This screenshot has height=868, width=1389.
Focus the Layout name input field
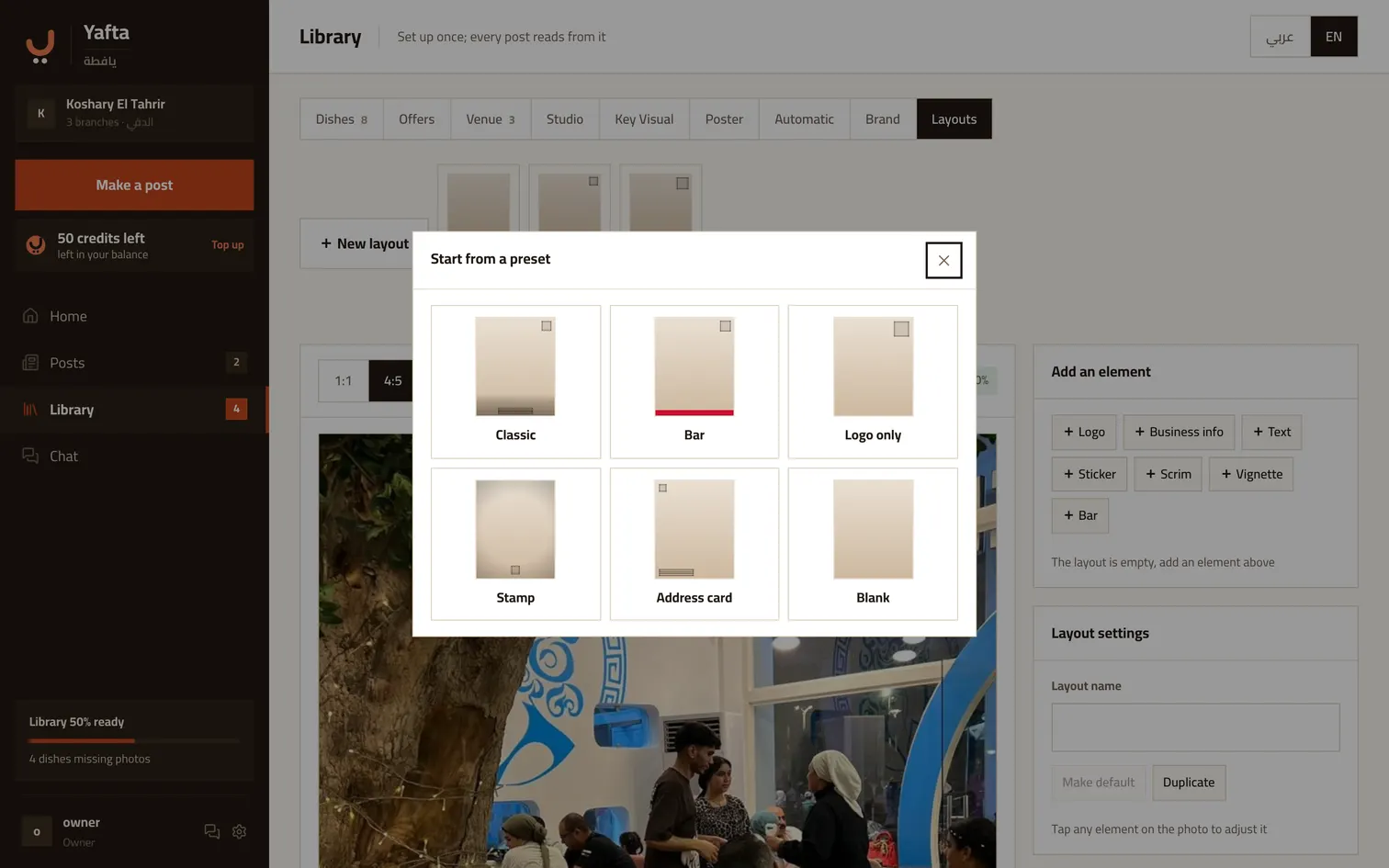(1195, 727)
